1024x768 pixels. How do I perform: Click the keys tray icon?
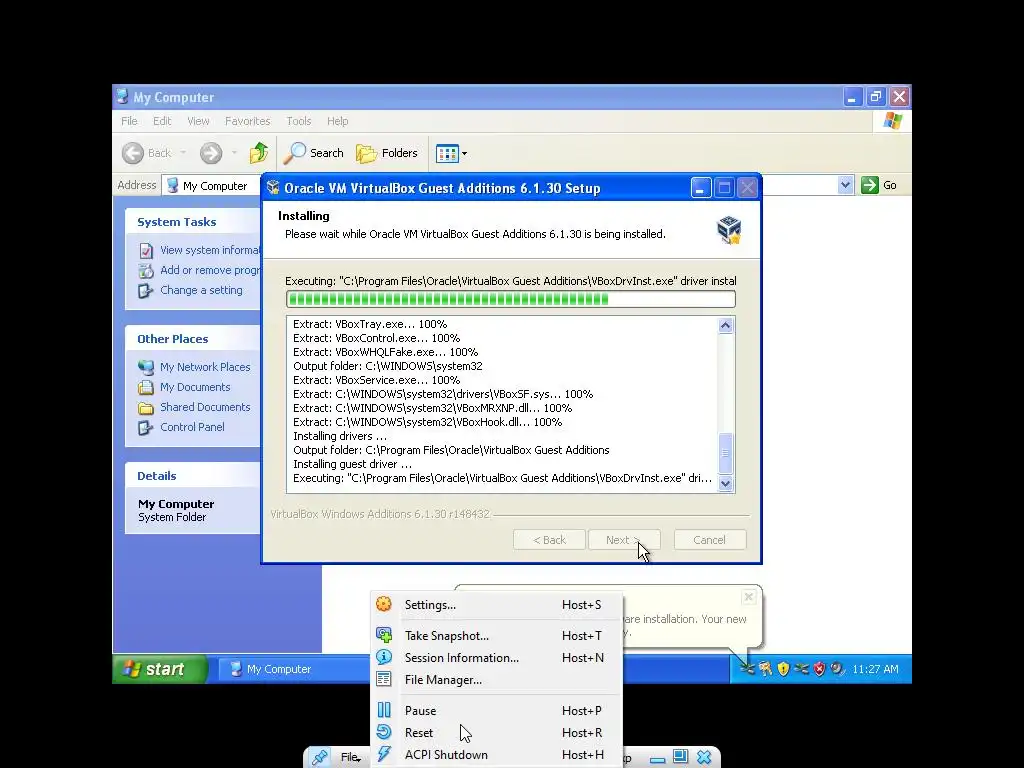pyautogui.click(x=765, y=669)
